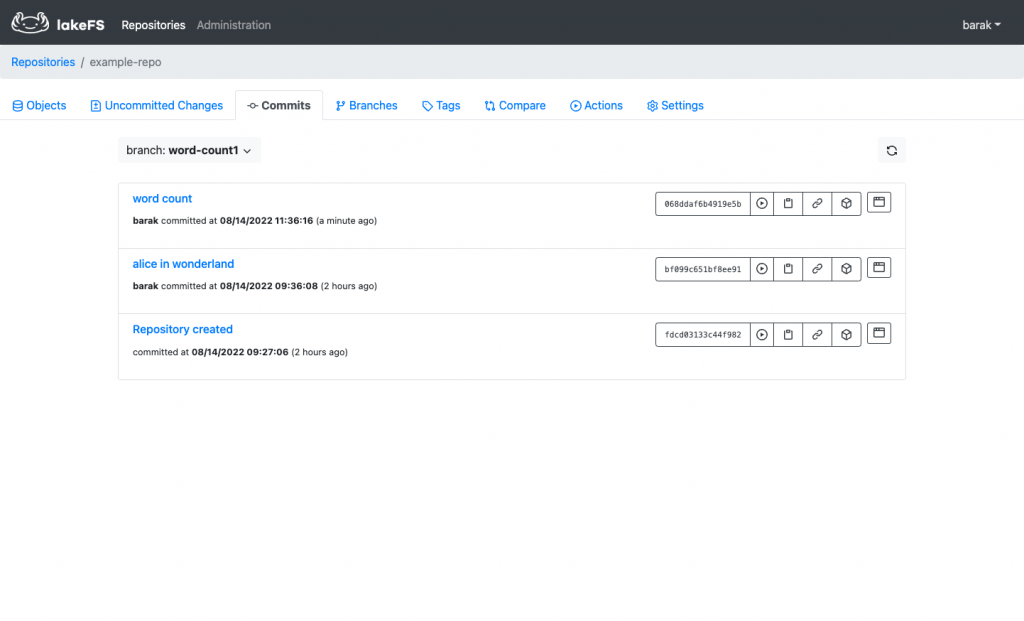Copy Repository created commit ID to clipboard
The height and width of the screenshot is (621, 1024).
click(x=788, y=334)
